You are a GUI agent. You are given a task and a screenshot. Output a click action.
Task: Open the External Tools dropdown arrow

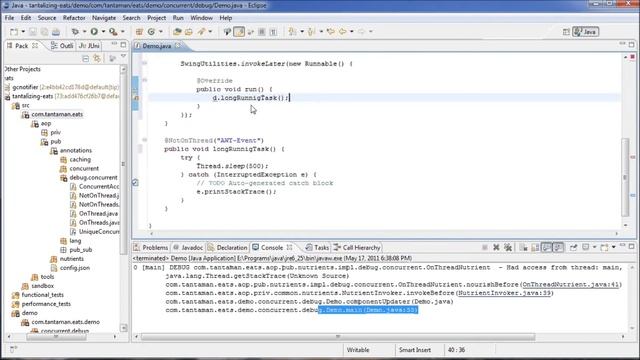[122, 31]
